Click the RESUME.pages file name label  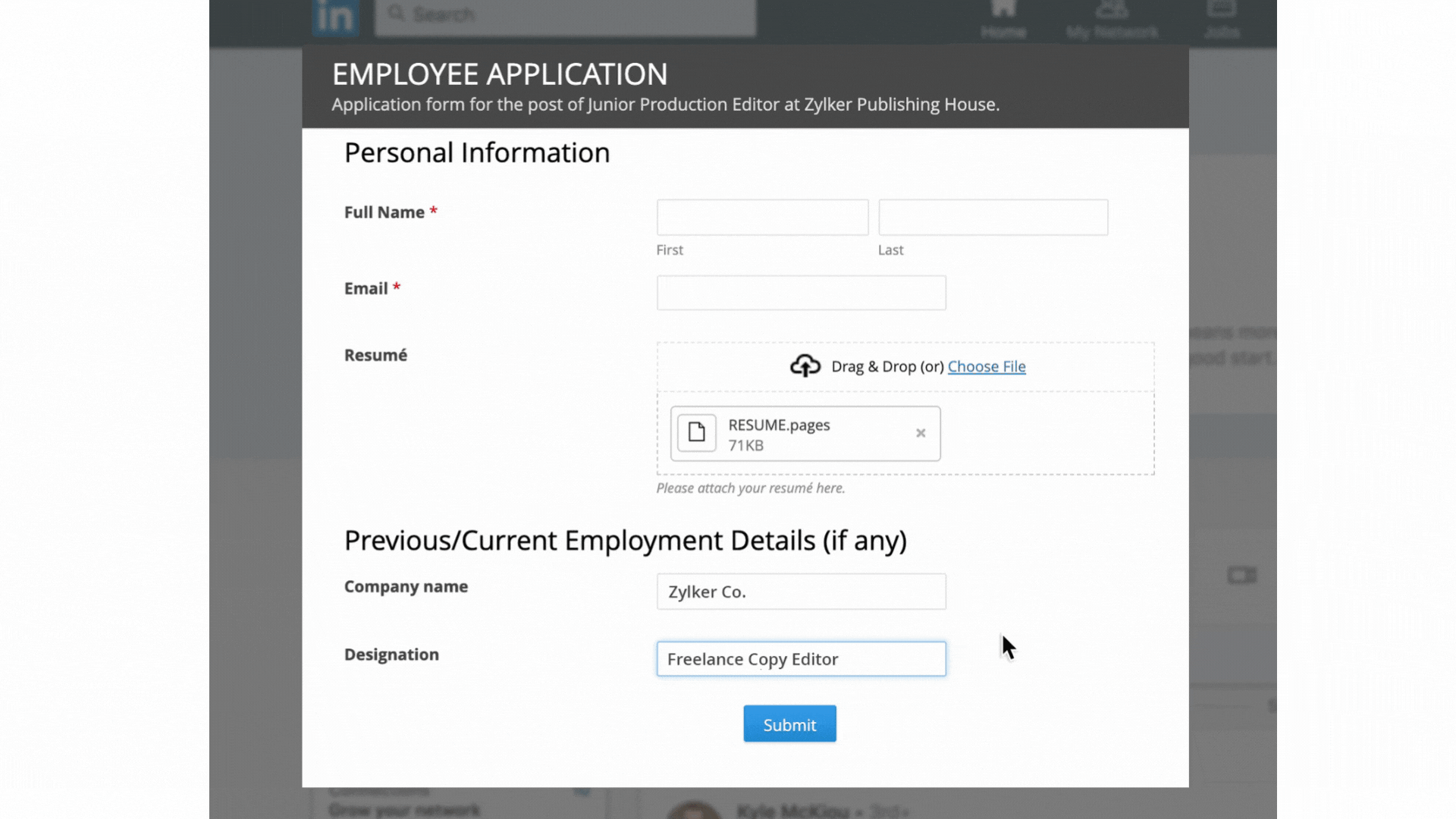778,425
